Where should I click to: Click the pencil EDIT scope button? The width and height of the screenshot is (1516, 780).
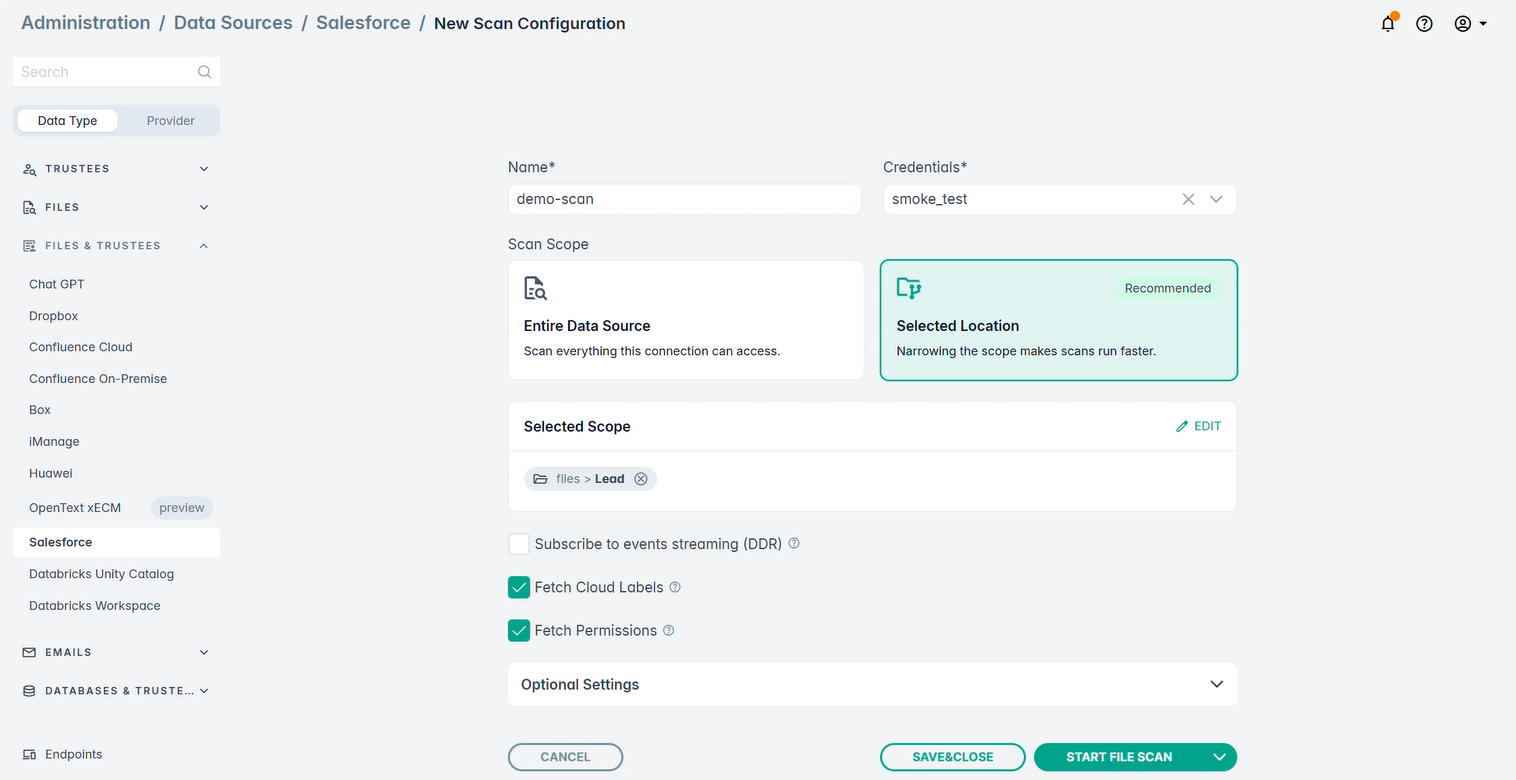[x=1198, y=426]
